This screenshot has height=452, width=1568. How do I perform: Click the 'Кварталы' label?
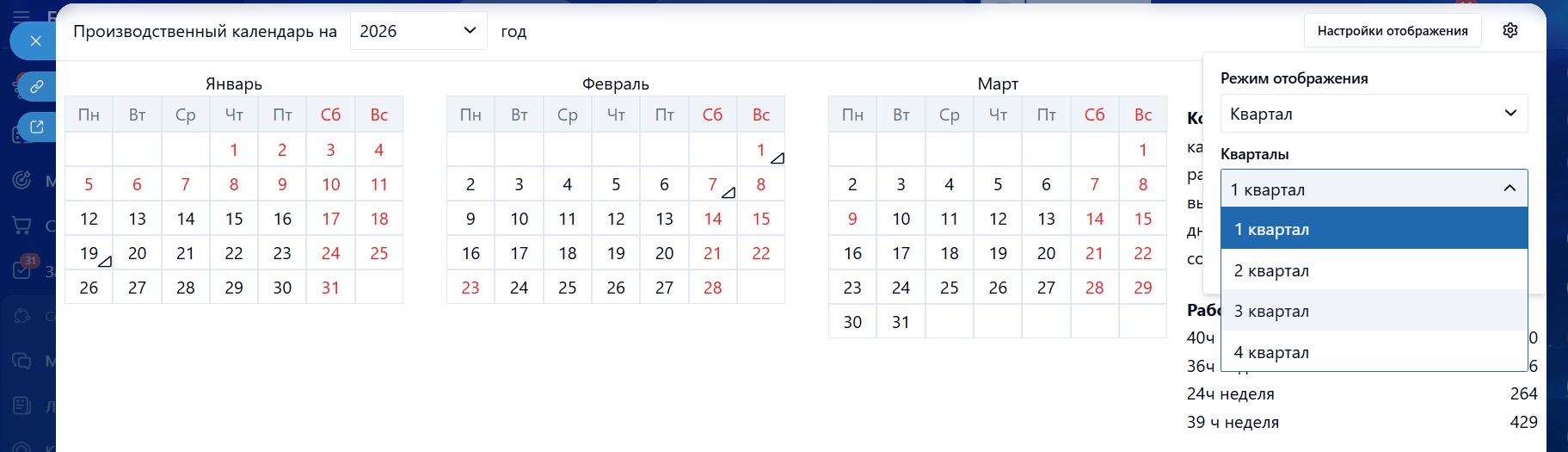[1255, 154]
